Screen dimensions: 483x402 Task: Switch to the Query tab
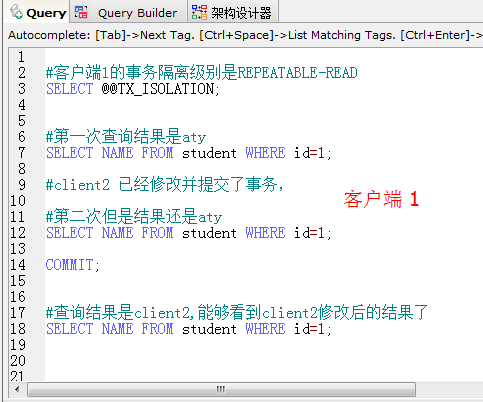(x=37, y=13)
